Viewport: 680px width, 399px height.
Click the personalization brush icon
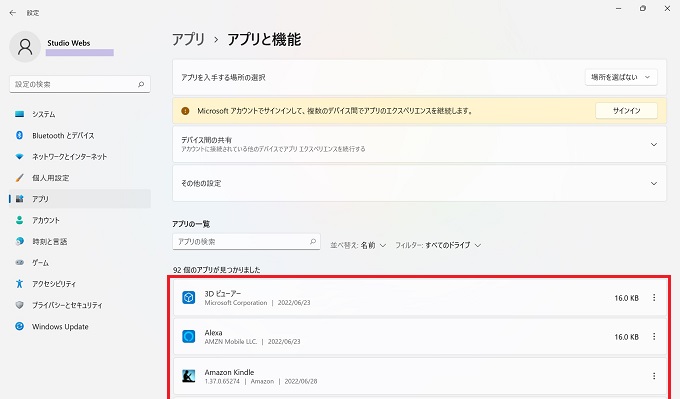[x=20, y=178]
